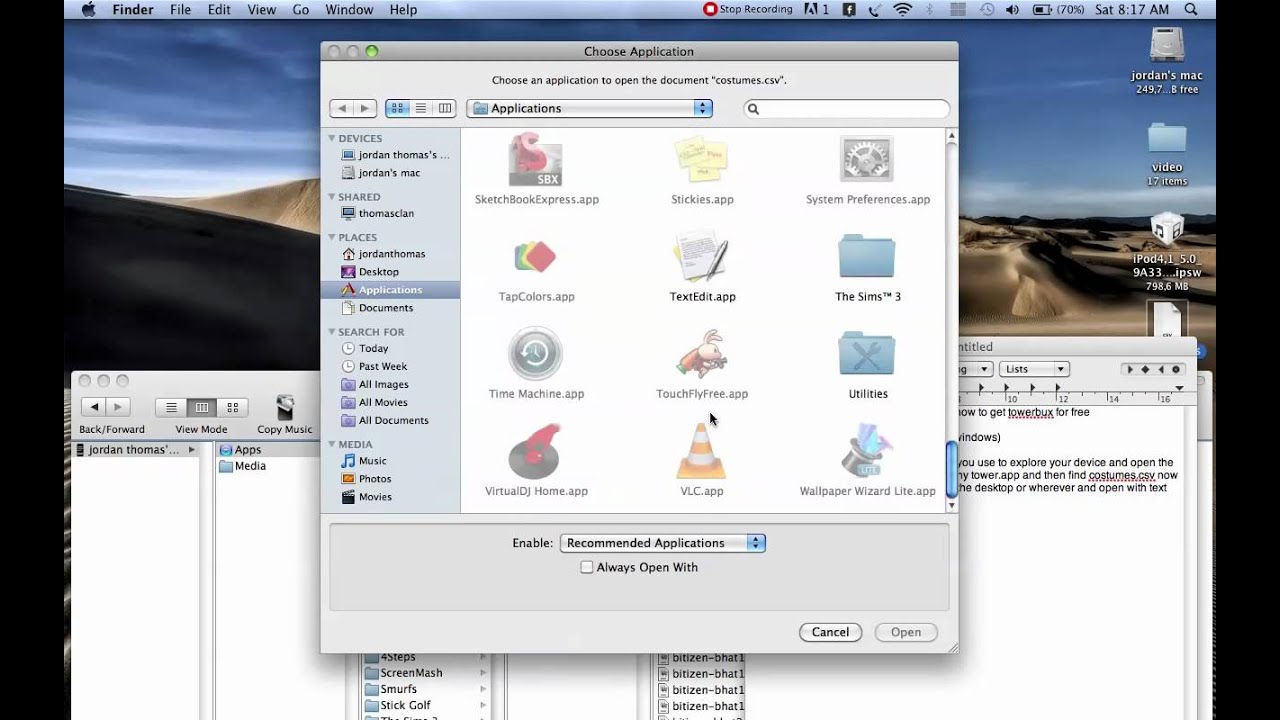Select System Preferences.app icon
Screen dimensions: 1280x720
point(867,160)
